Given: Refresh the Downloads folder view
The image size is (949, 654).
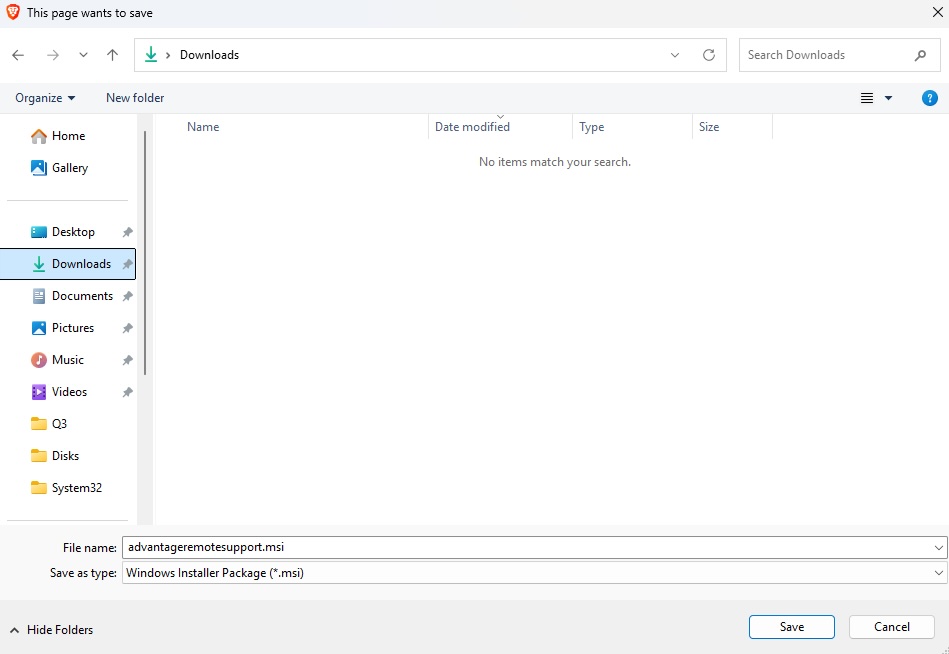Looking at the screenshot, I should 709,55.
